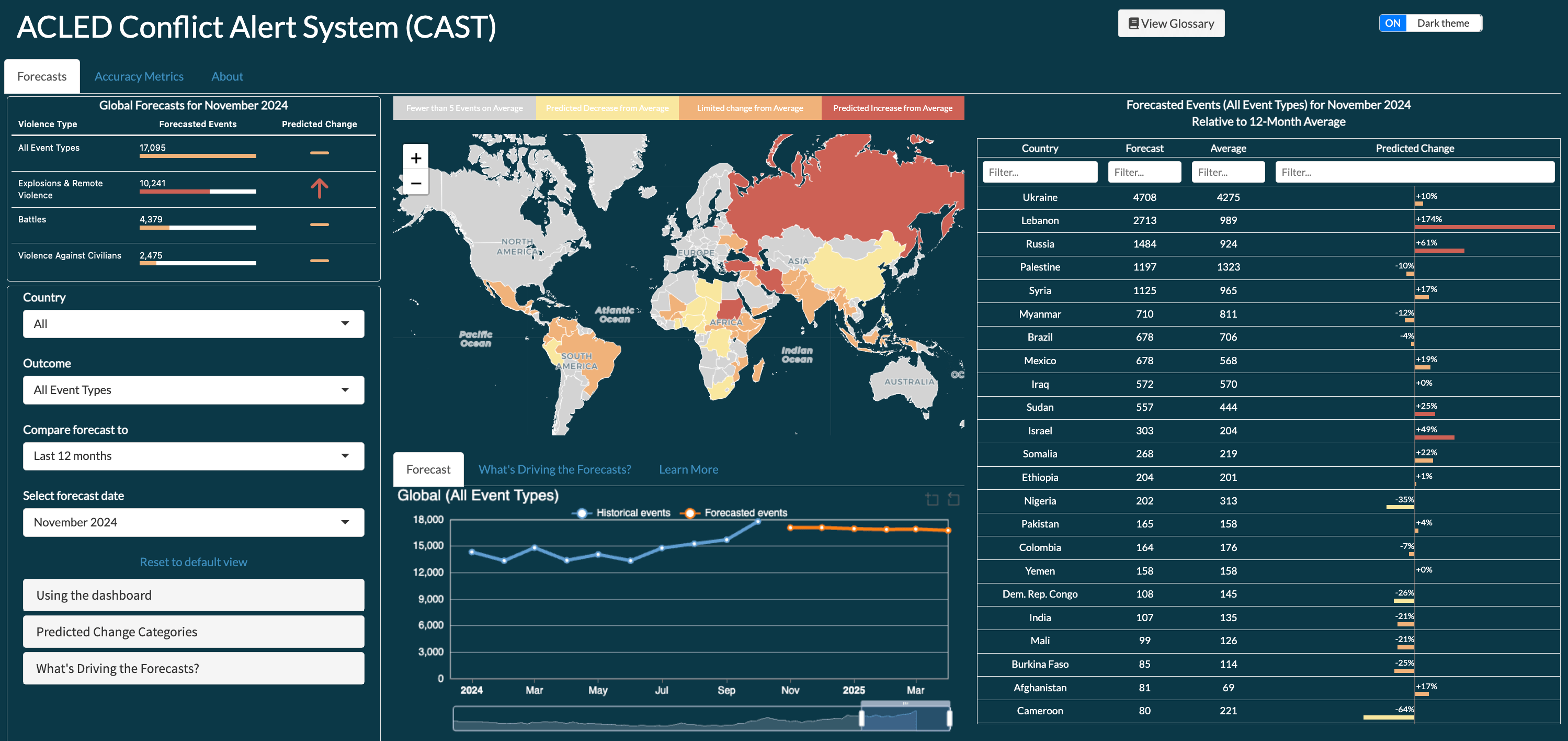This screenshot has width=1568, height=741.
Task: Open the About tab
Action: (x=227, y=76)
